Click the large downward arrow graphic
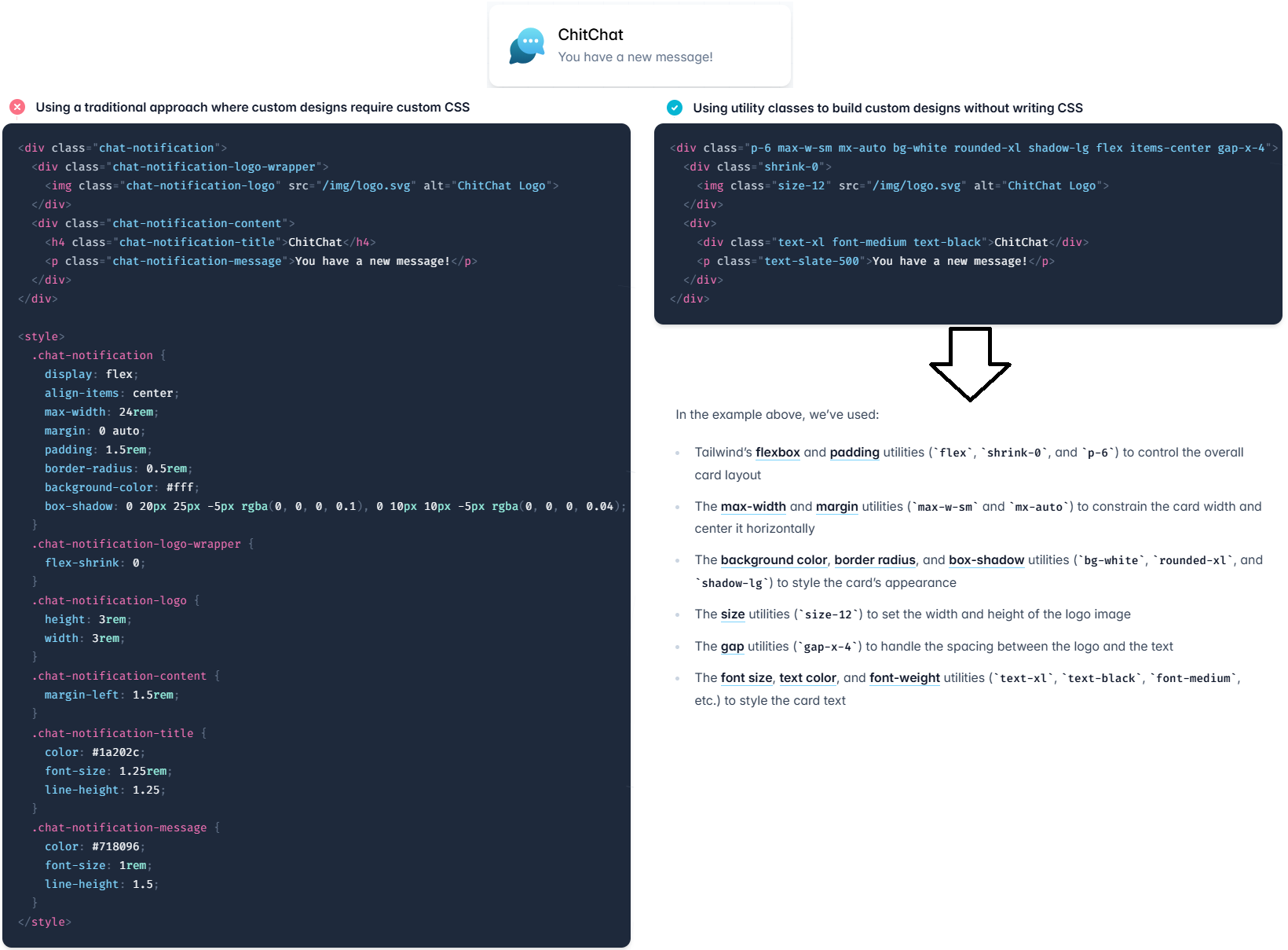This screenshot has height=950, width=1288. tap(970, 364)
